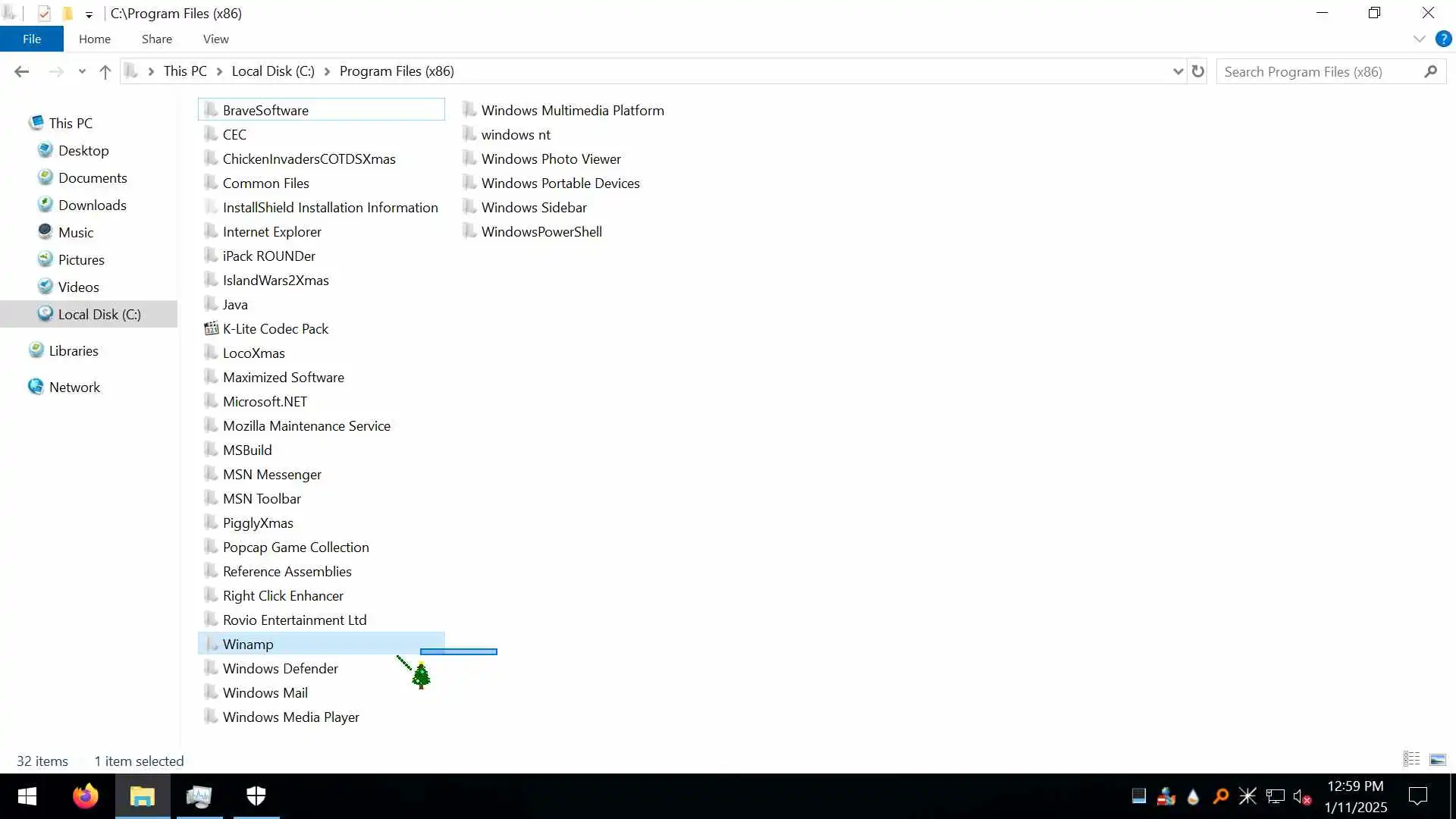Viewport: 1456px width, 819px height.
Task: Open Firefox from the taskbar
Action: point(85,796)
